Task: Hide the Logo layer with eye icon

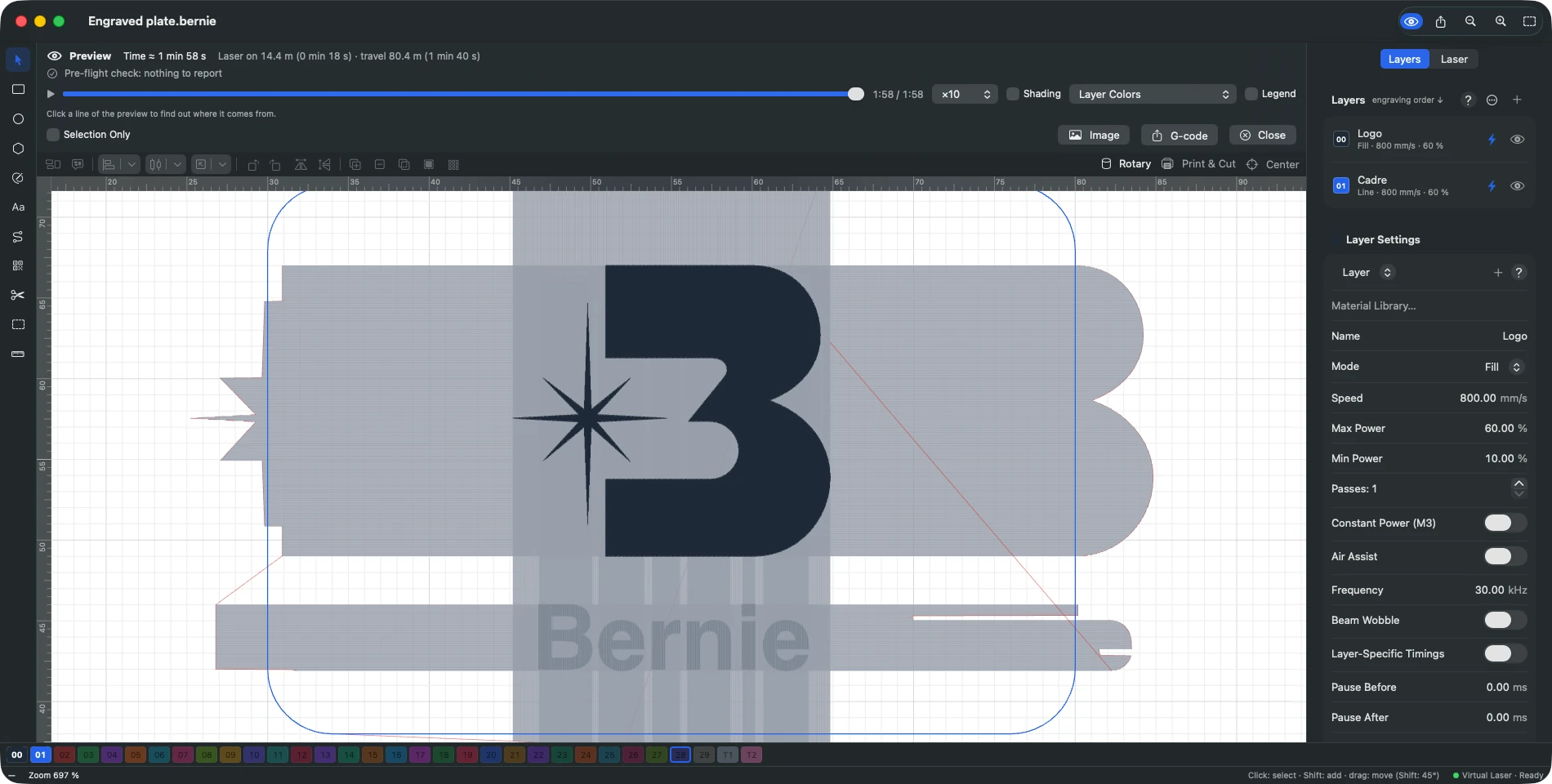Action: (1517, 140)
